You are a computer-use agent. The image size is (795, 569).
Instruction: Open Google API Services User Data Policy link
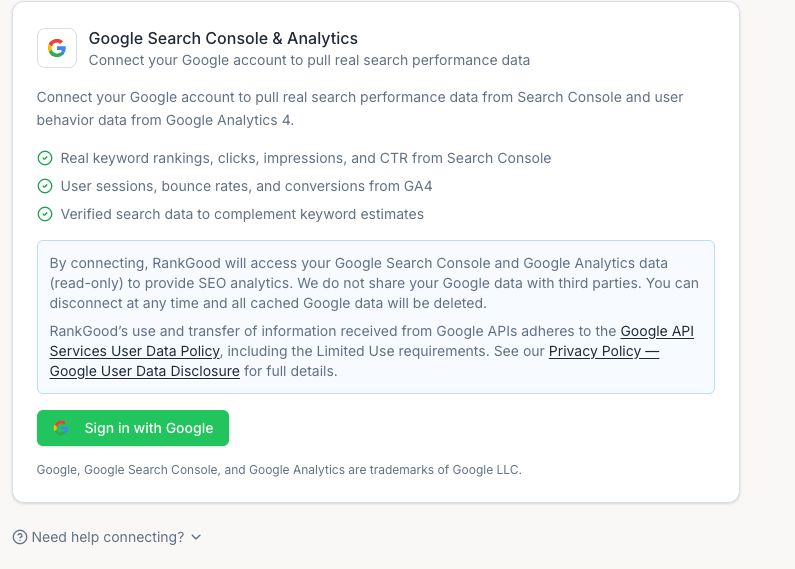372,341
